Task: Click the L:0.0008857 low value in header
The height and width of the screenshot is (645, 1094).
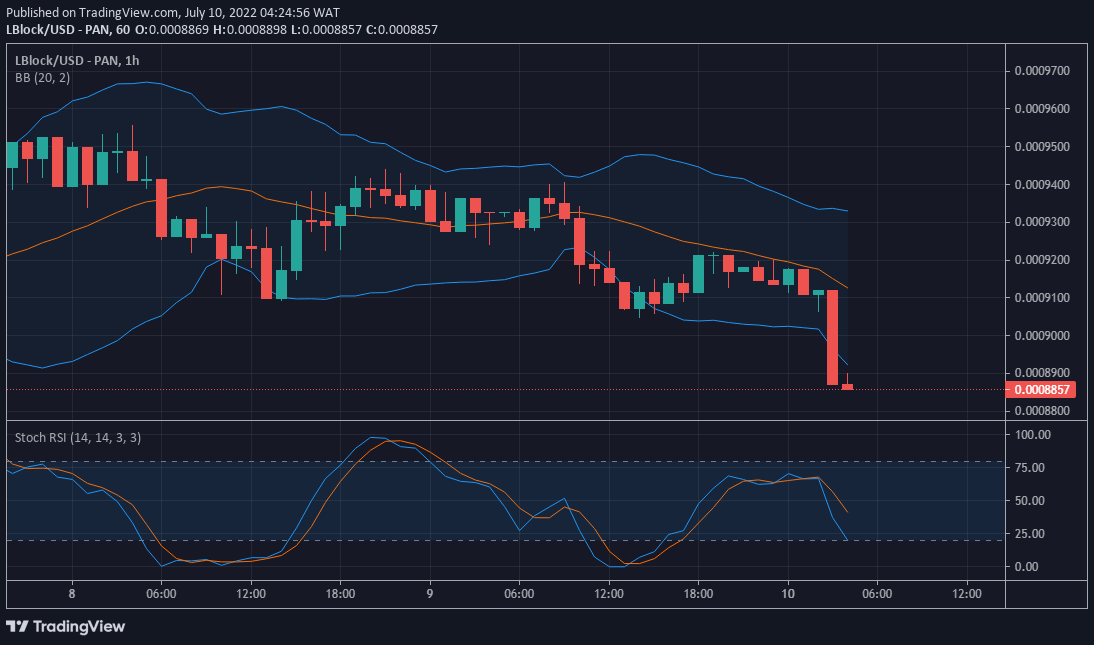Action: (325, 29)
